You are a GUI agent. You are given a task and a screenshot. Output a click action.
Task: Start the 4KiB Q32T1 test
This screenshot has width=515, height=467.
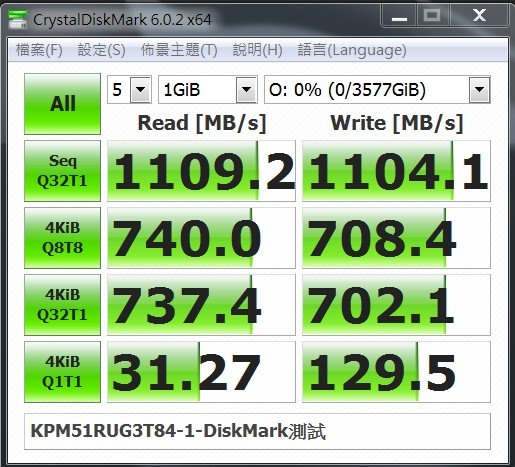click(62, 305)
